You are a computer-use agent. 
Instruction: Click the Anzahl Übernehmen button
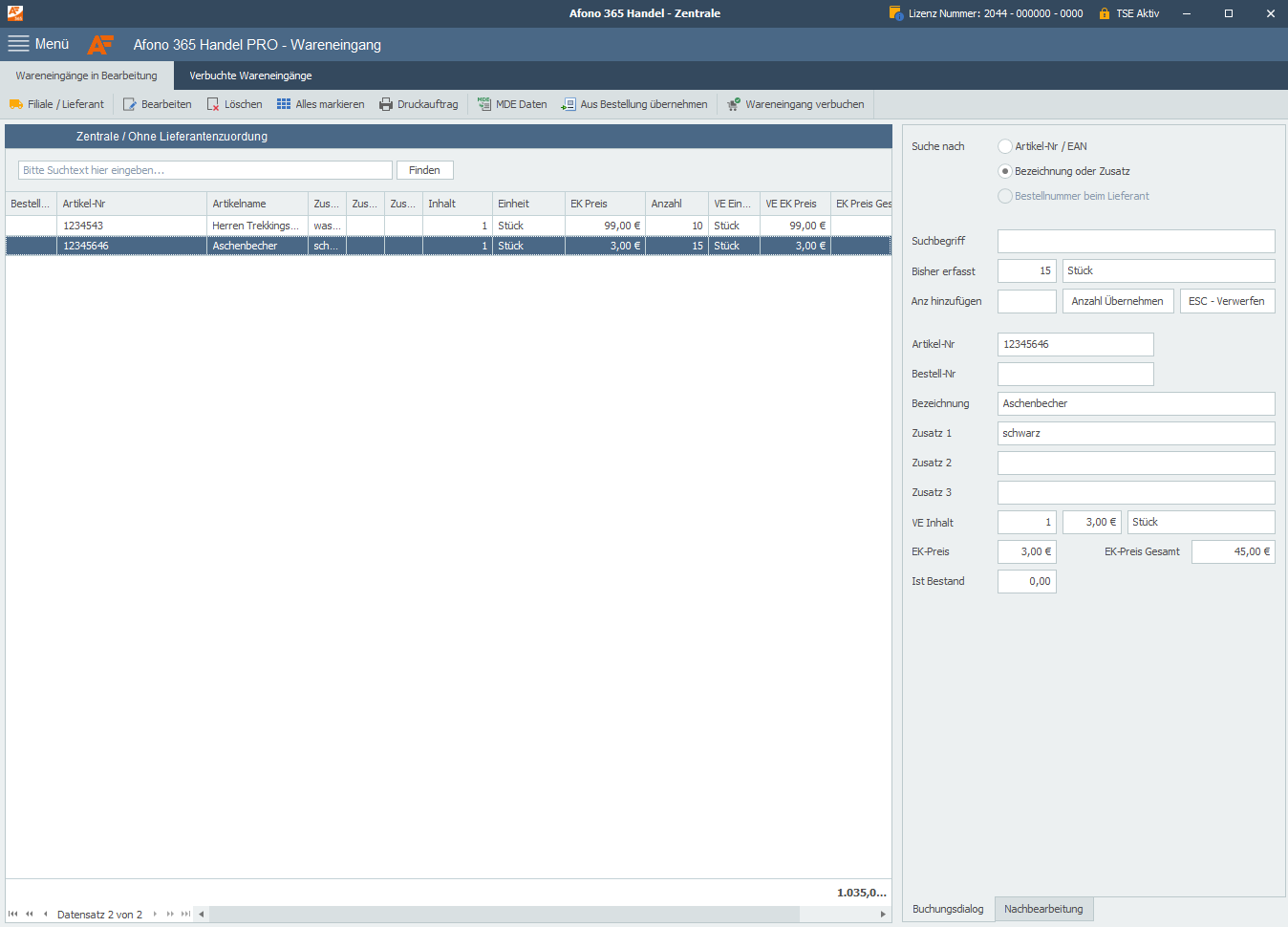coord(1117,301)
